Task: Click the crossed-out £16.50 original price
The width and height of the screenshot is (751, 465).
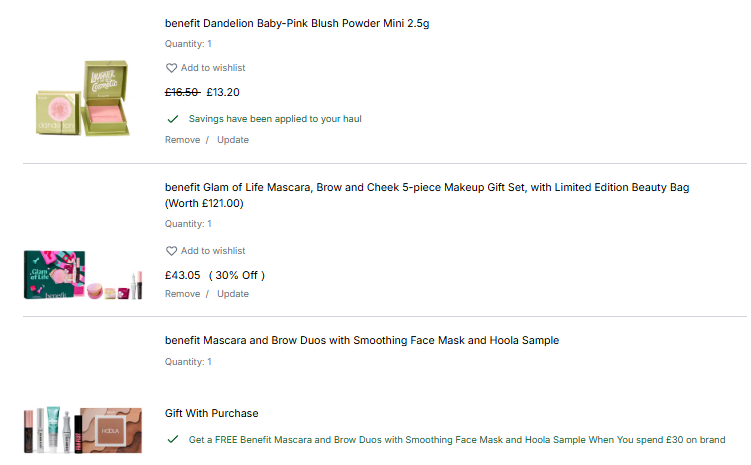Action: coord(182,93)
